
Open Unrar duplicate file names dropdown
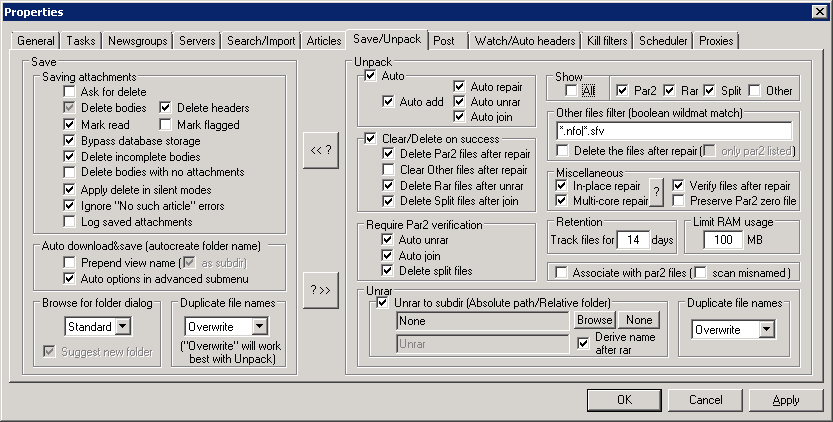[765, 329]
